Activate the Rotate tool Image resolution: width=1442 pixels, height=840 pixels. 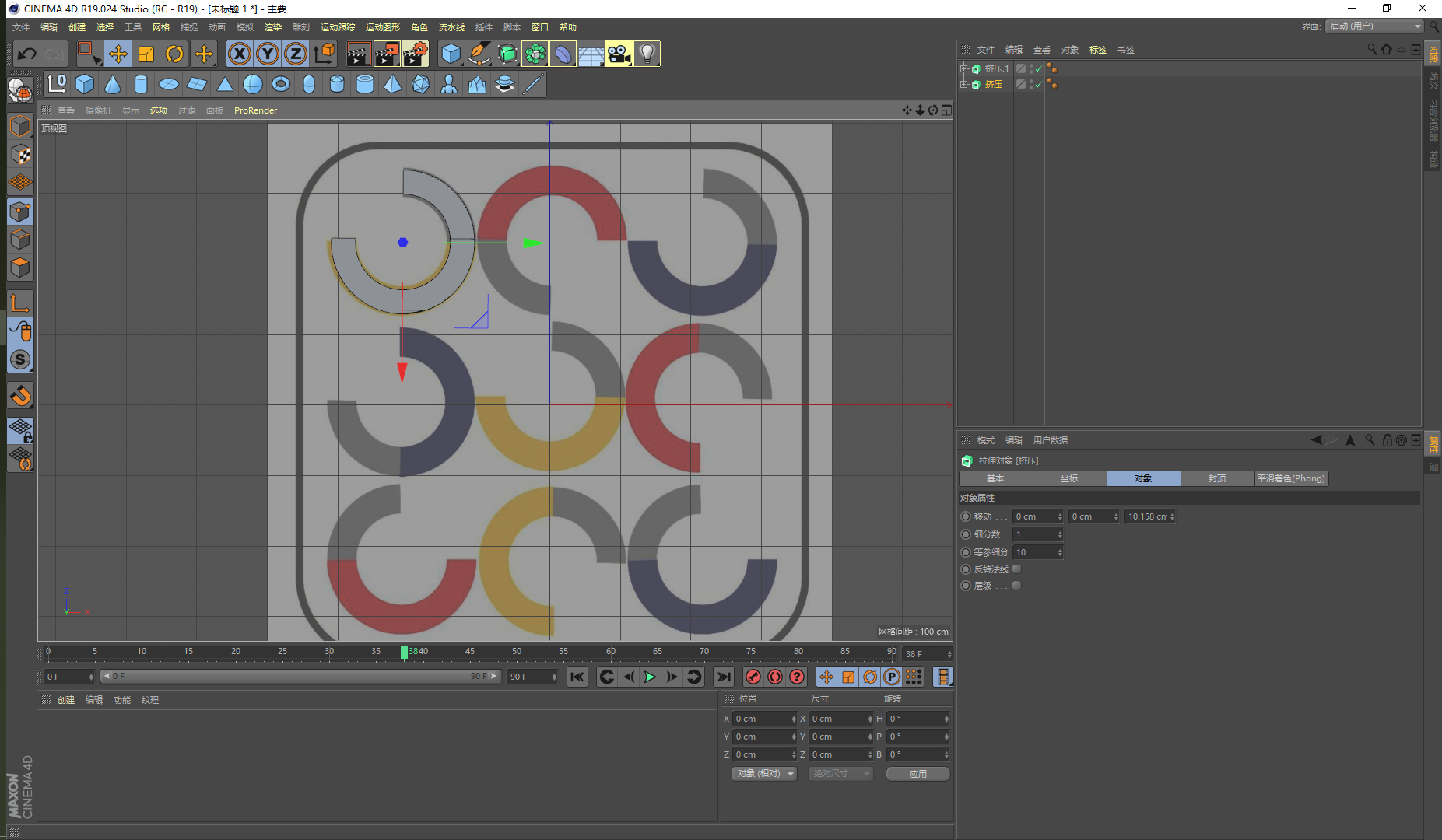click(x=174, y=54)
